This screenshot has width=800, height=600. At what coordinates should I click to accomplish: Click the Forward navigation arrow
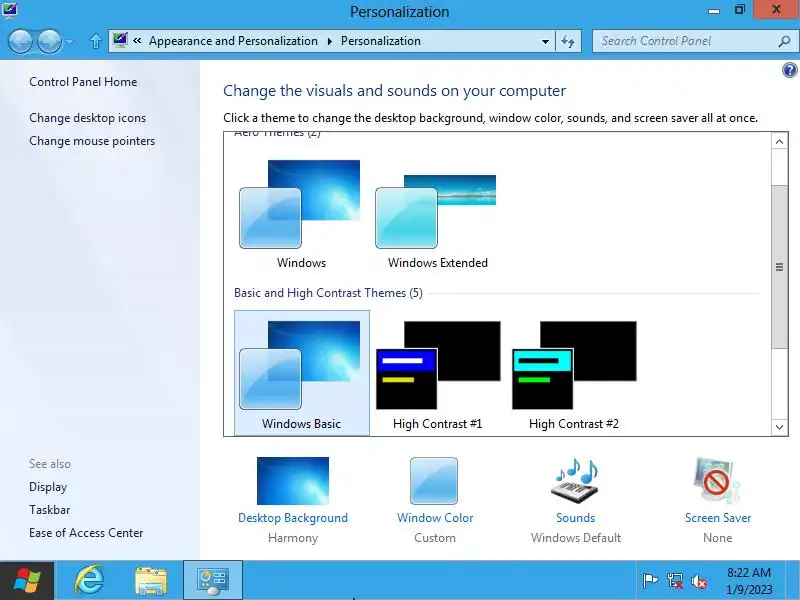point(49,41)
